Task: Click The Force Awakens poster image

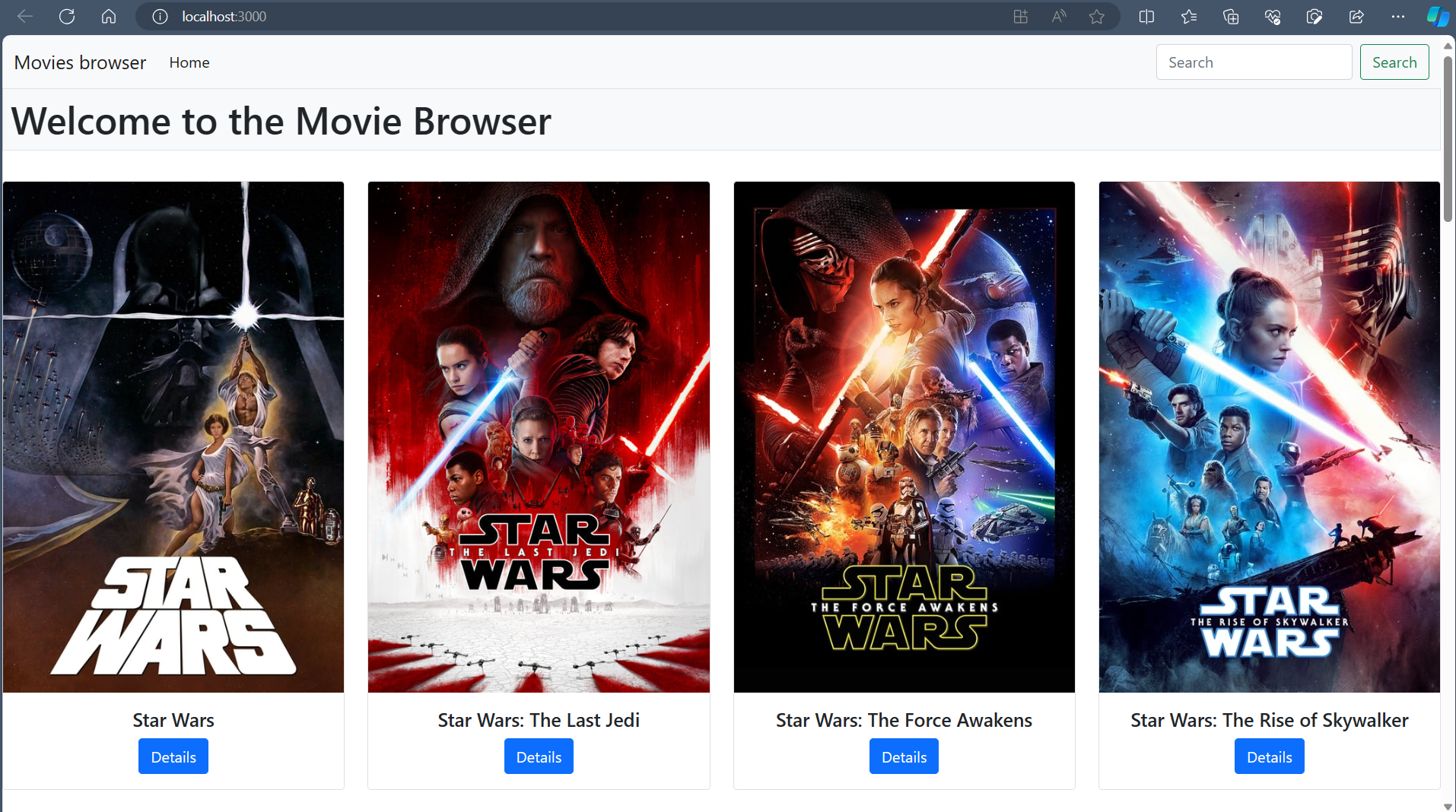Action: (x=904, y=437)
